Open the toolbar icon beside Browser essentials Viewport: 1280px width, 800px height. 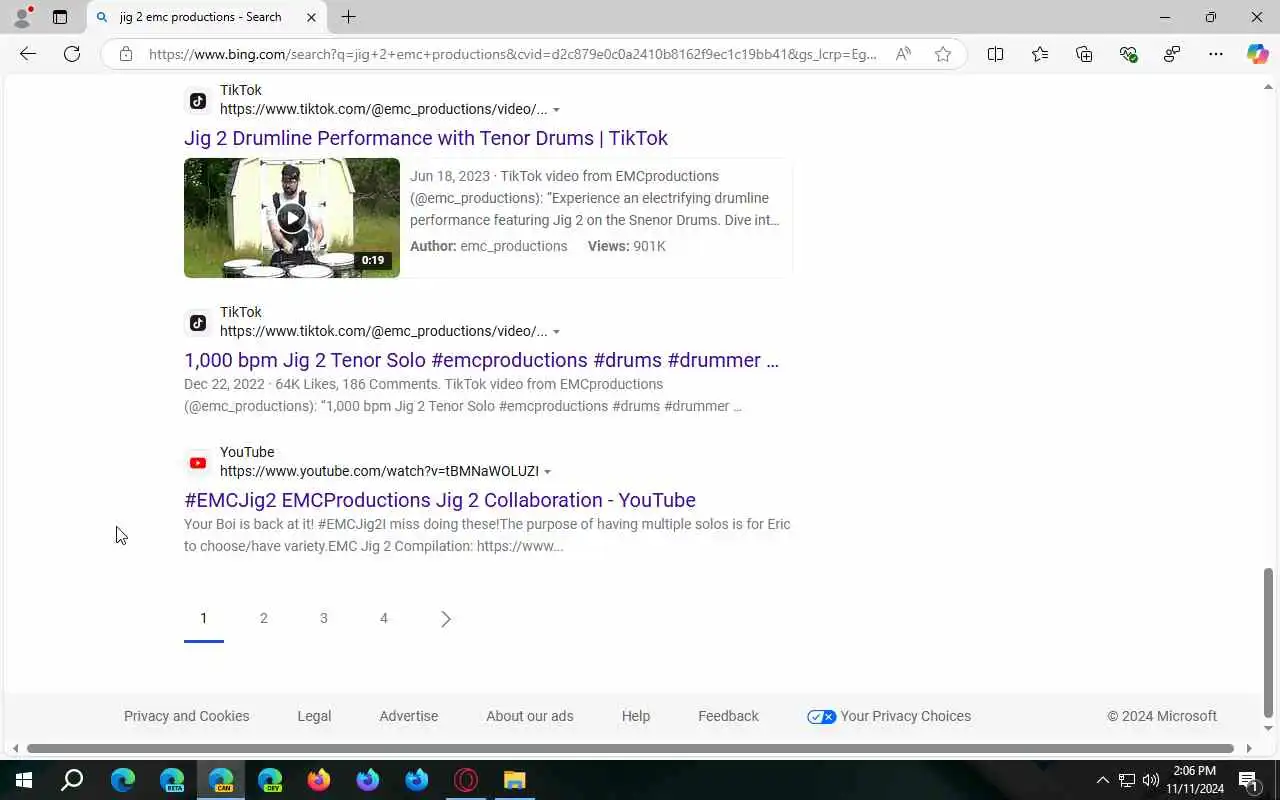pyautogui.click(x=1172, y=54)
